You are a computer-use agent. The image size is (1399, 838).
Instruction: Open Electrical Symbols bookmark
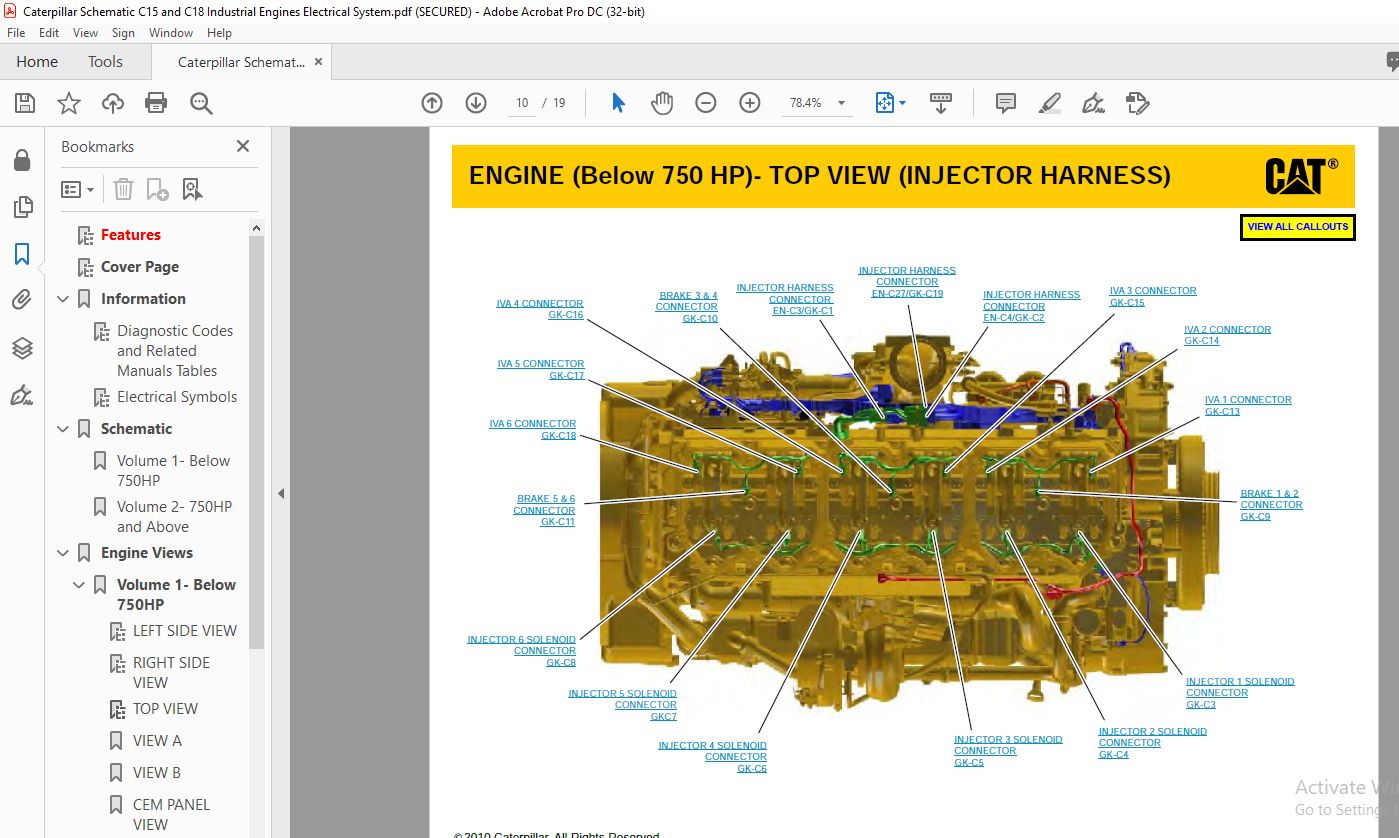(177, 397)
